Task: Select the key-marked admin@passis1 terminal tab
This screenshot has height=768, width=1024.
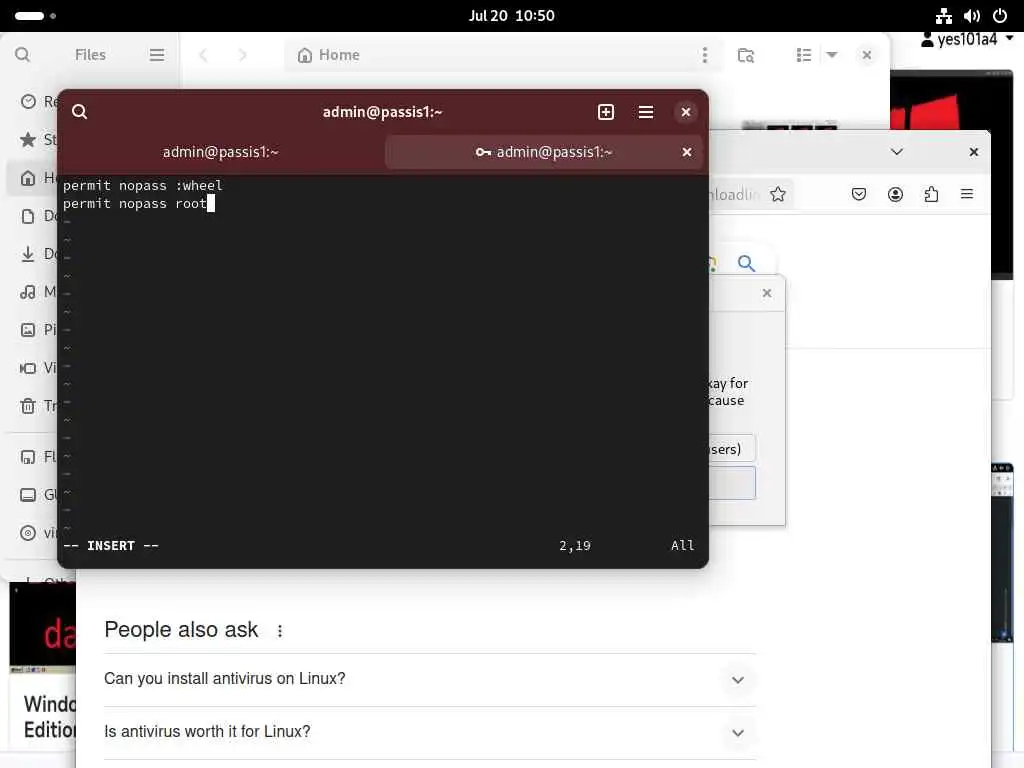Action: [x=543, y=152]
